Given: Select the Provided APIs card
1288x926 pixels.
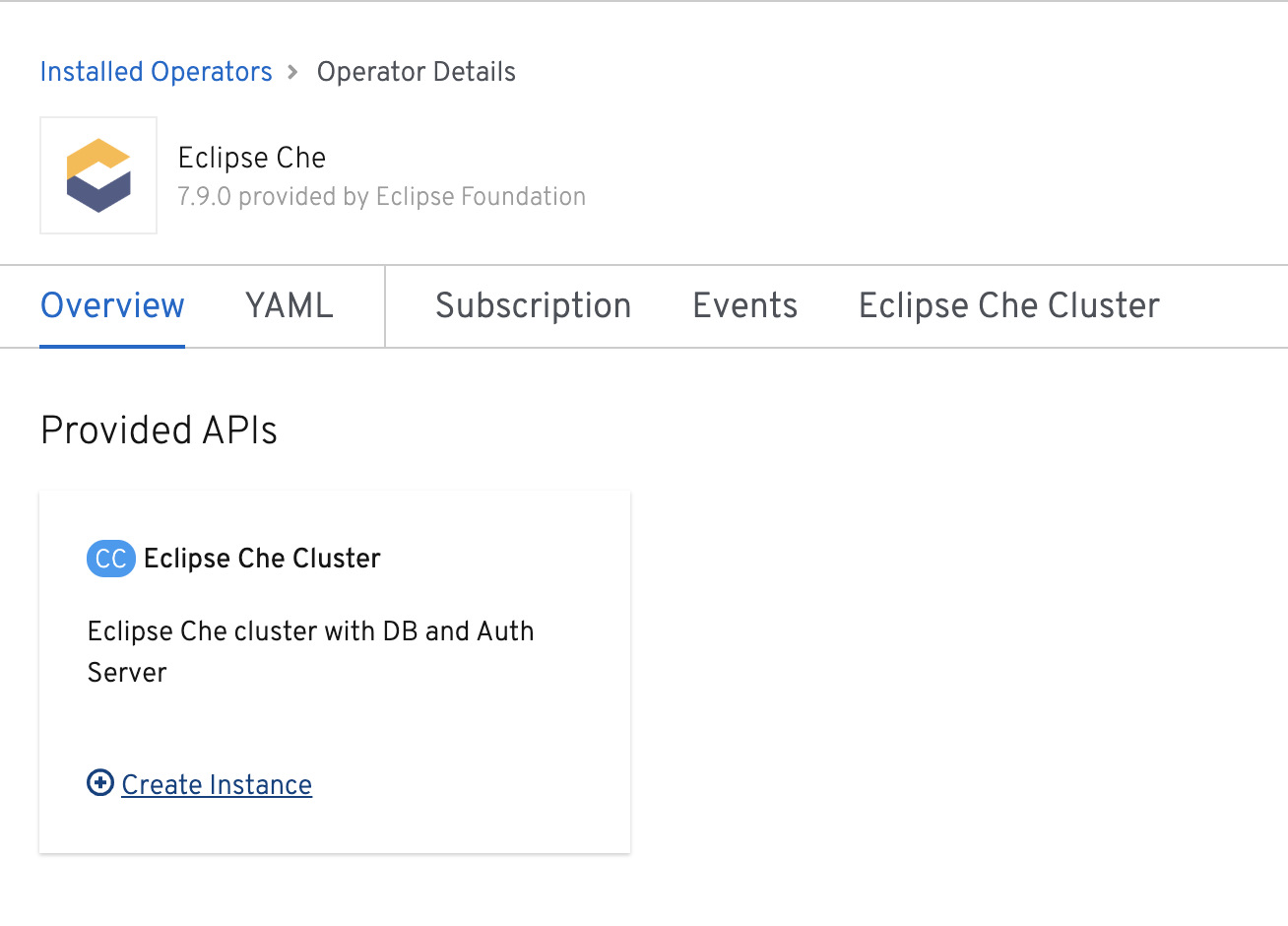Looking at the screenshot, I should click(x=335, y=671).
